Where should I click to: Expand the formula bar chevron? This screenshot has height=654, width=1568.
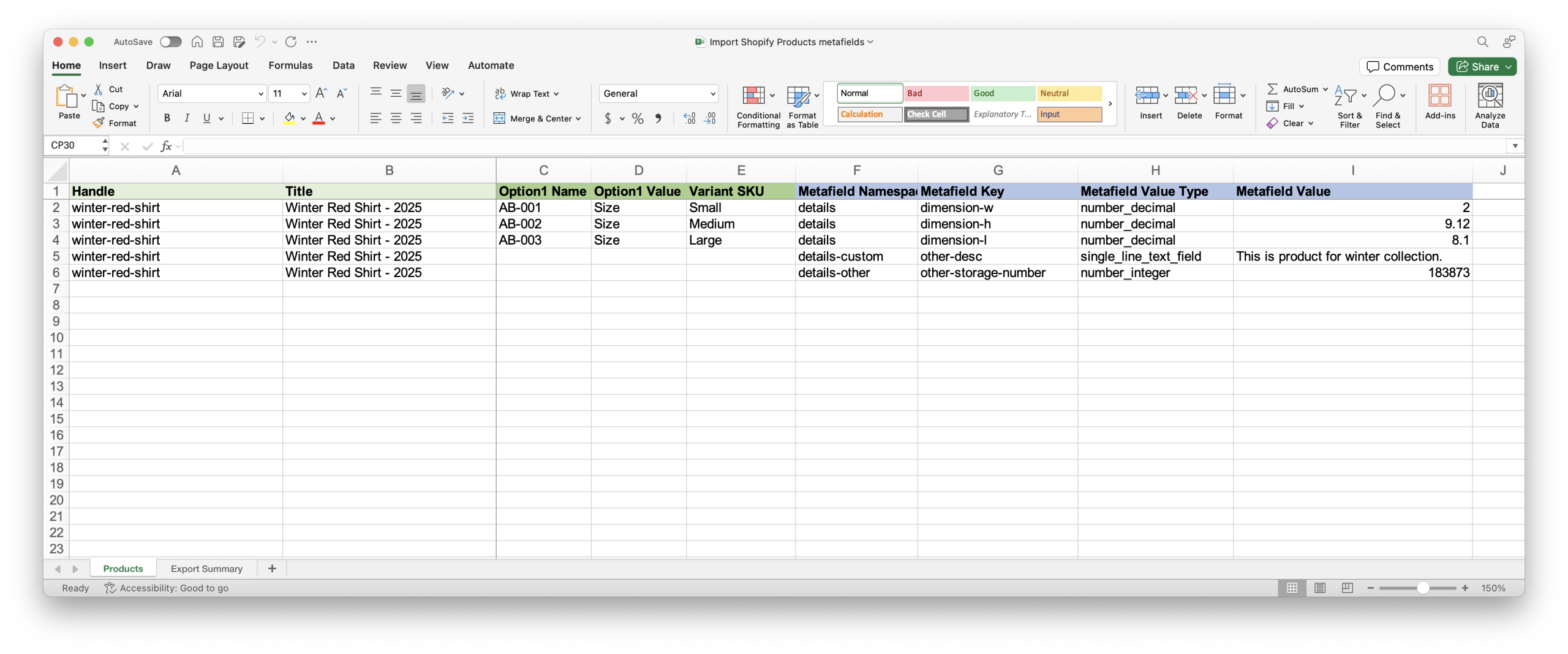(1515, 146)
